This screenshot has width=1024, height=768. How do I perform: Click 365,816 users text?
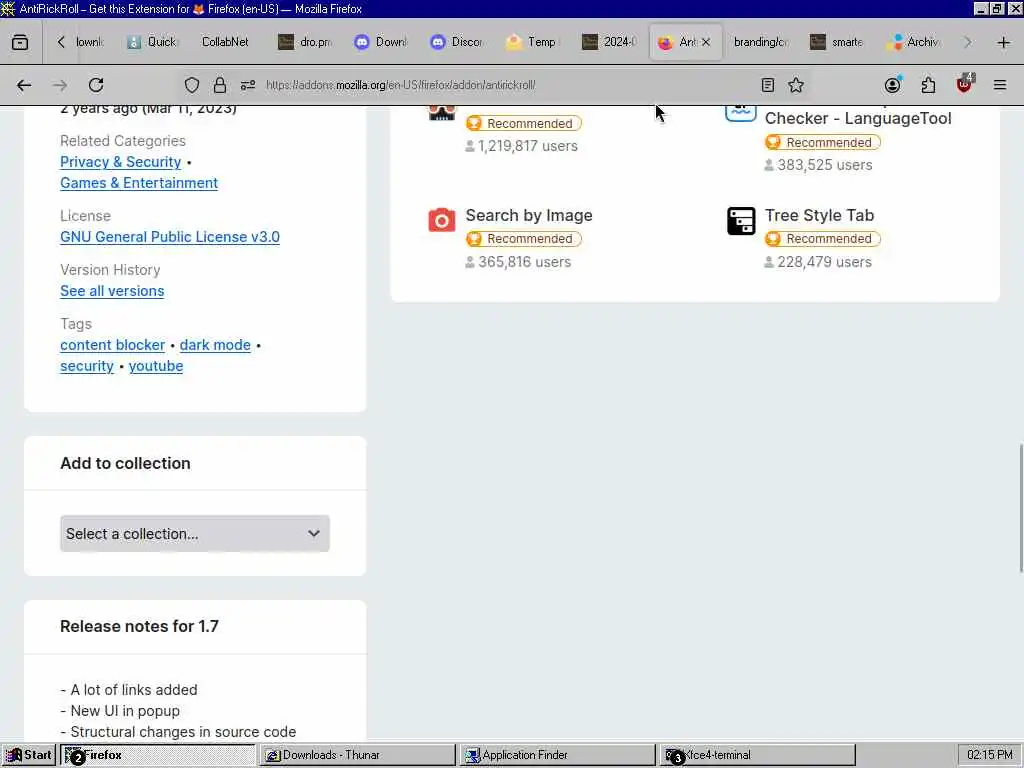coord(524,262)
